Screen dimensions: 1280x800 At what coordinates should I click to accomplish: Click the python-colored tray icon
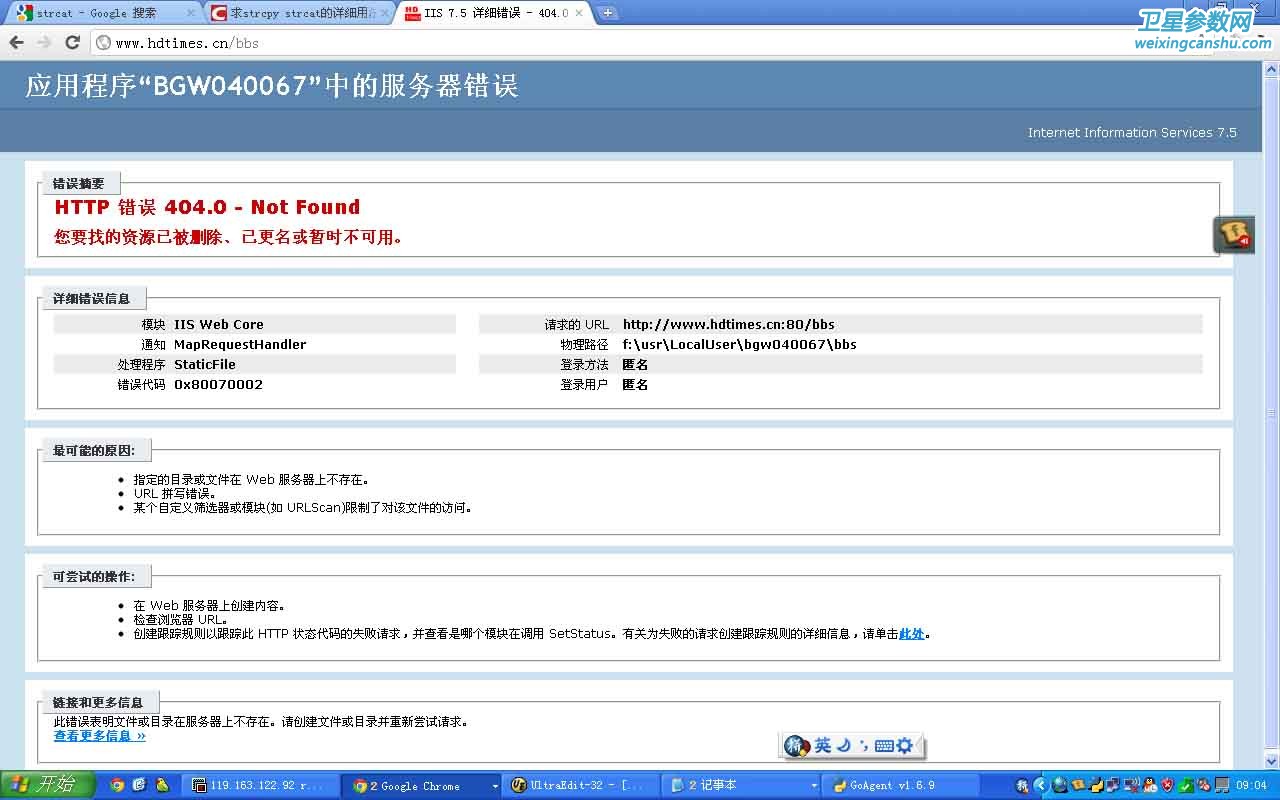pos(1097,785)
